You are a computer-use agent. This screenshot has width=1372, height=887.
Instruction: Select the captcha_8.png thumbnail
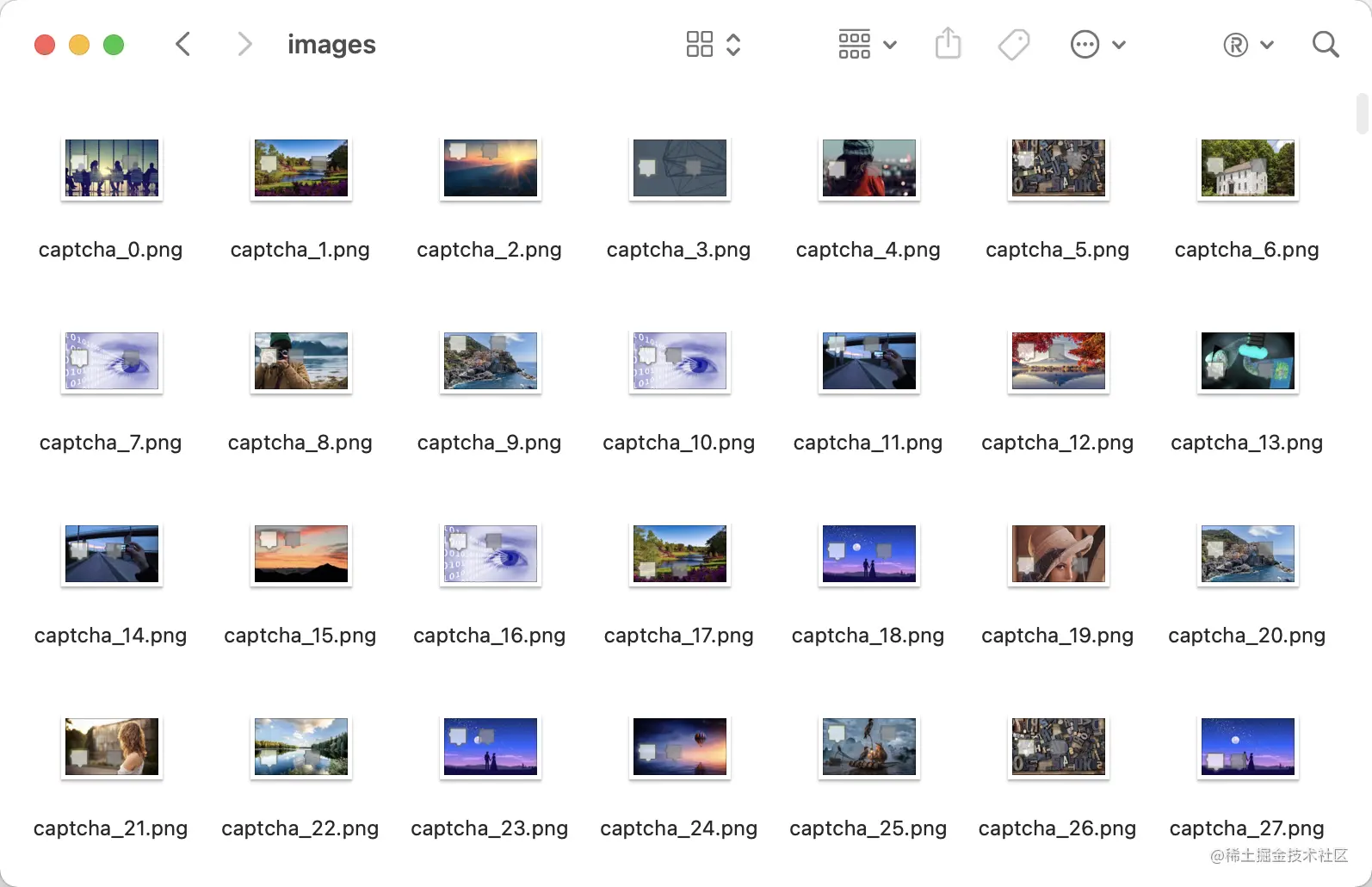301,361
